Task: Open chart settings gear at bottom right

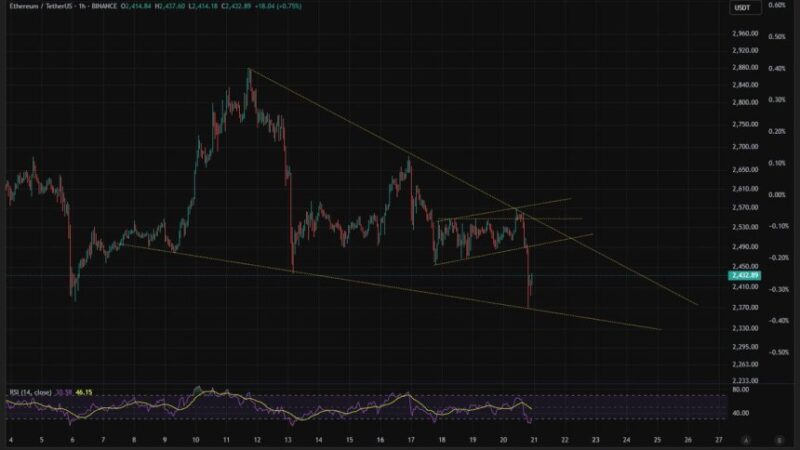Action: click(x=779, y=440)
